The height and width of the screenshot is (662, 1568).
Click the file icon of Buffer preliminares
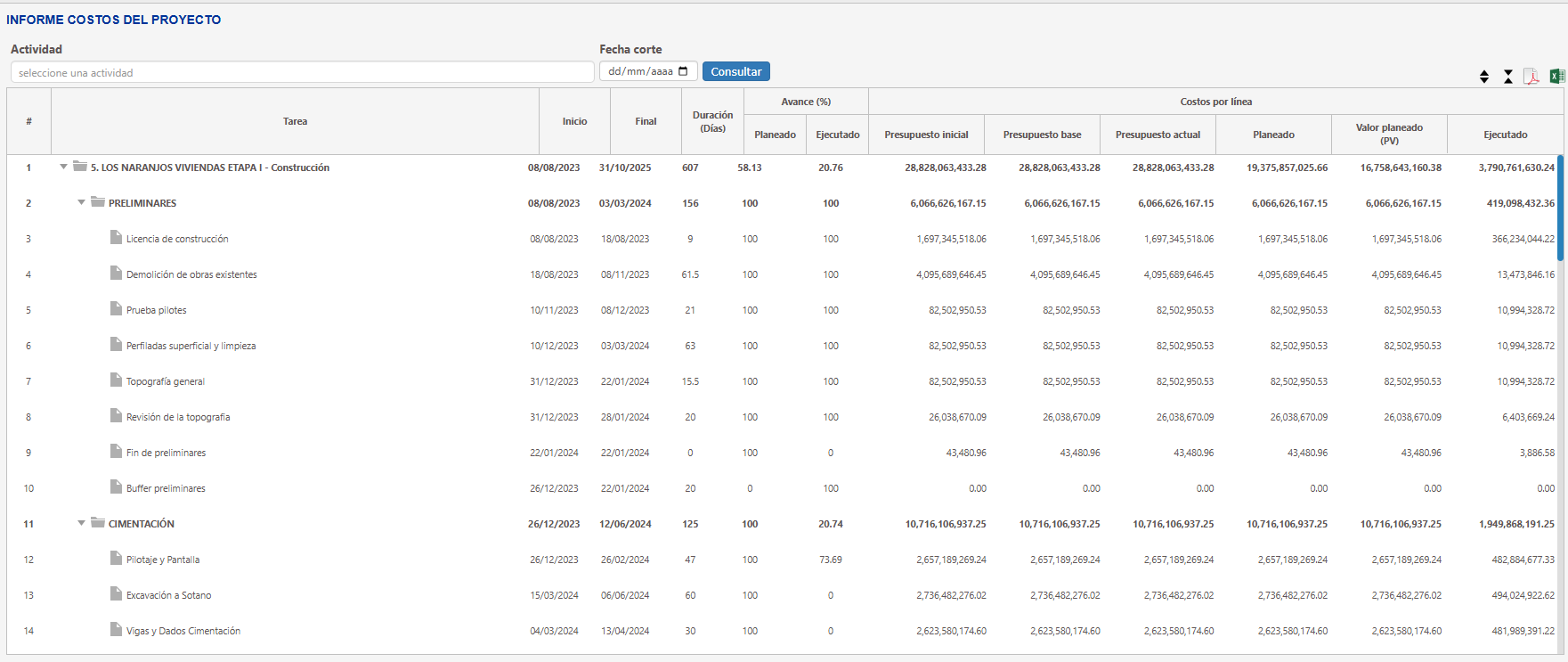point(116,486)
